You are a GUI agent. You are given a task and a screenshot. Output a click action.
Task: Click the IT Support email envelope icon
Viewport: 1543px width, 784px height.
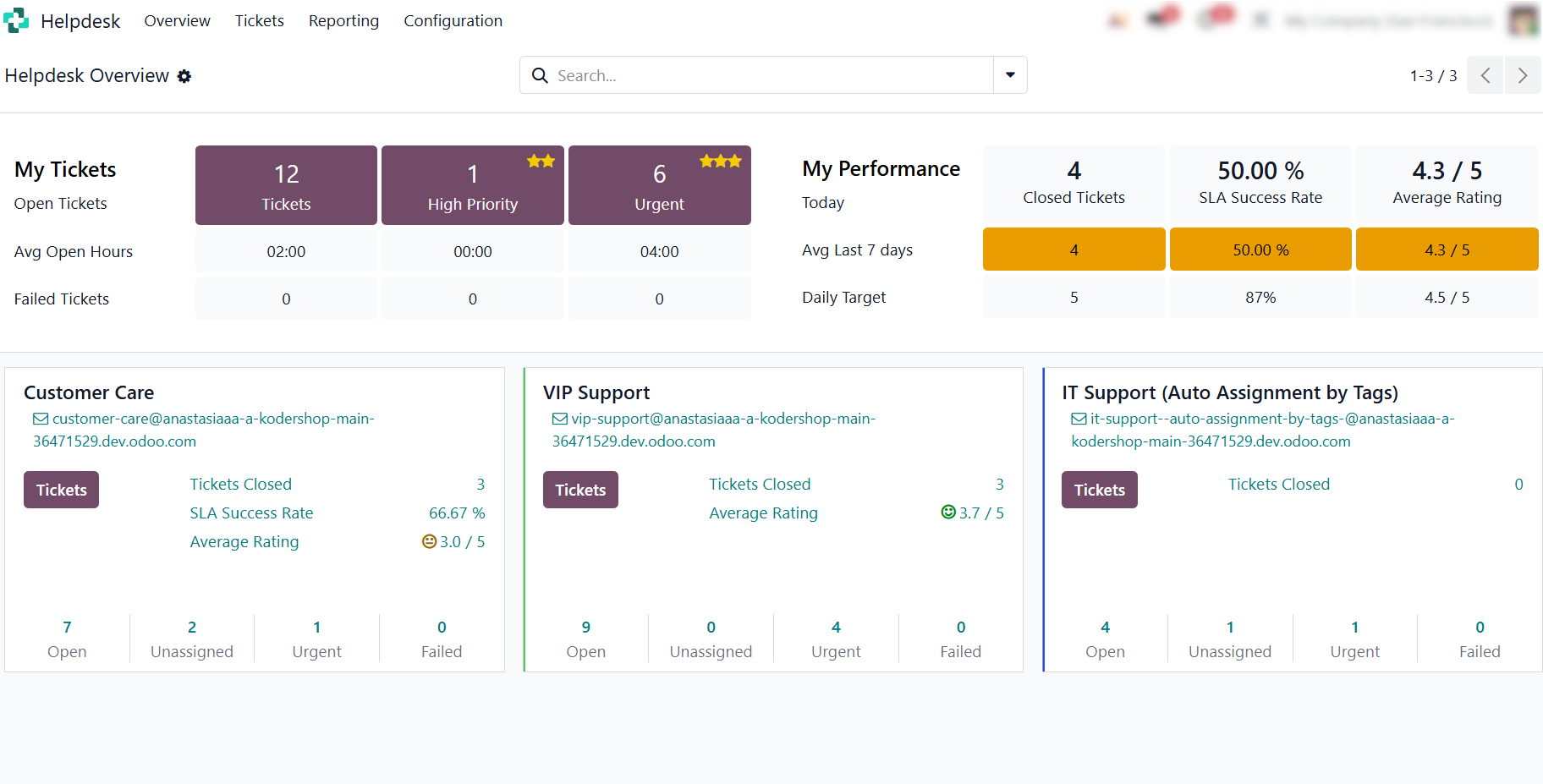(x=1079, y=419)
